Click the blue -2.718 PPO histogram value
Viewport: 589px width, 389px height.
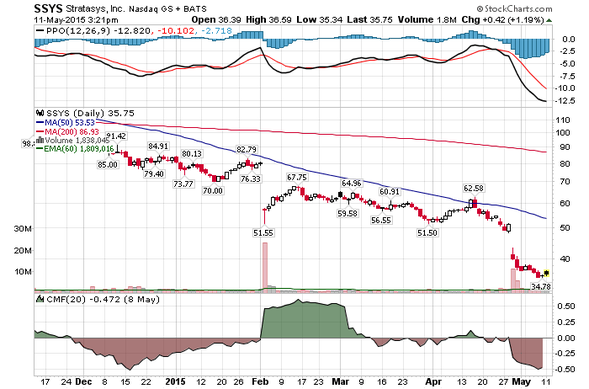216,31
